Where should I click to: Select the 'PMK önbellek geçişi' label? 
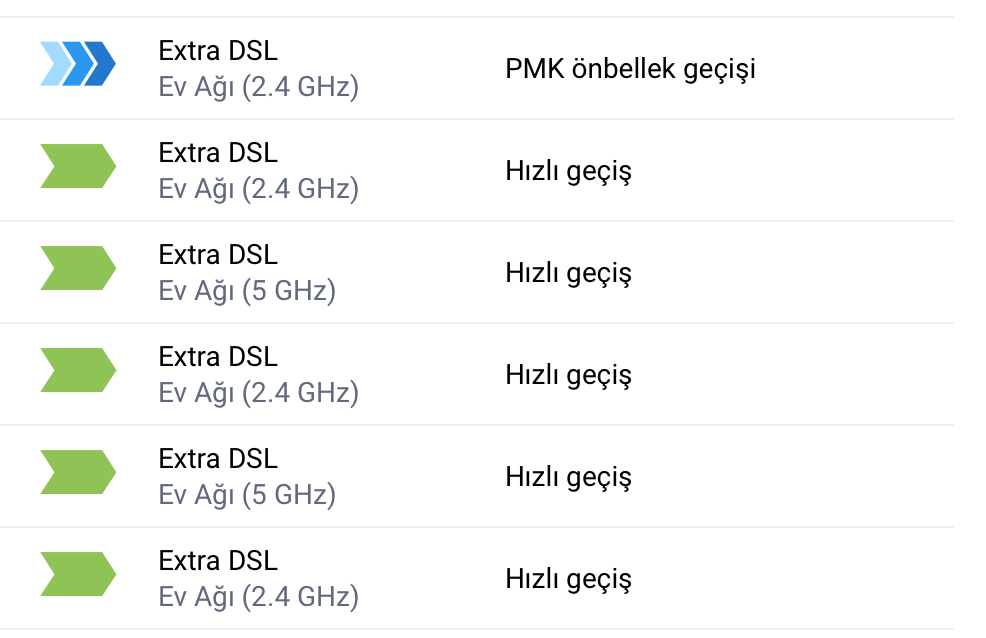[630, 69]
